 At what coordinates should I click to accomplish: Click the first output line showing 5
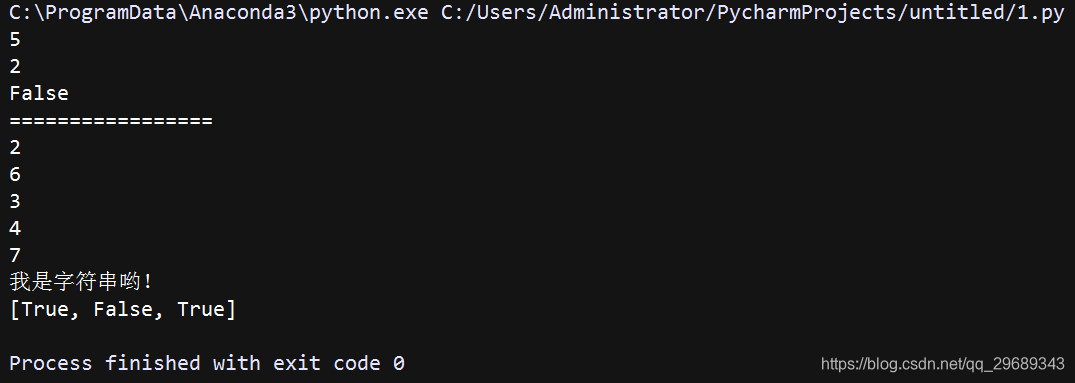pyautogui.click(x=15, y=40)
